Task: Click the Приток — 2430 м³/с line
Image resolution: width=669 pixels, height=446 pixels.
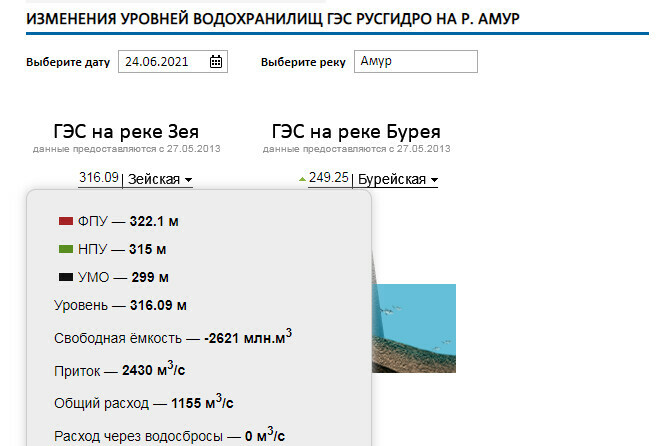Action: 119,370
